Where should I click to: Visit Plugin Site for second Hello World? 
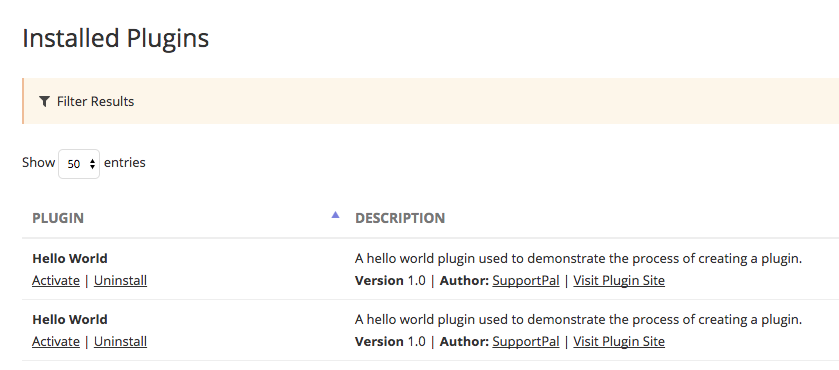point(619,342)
